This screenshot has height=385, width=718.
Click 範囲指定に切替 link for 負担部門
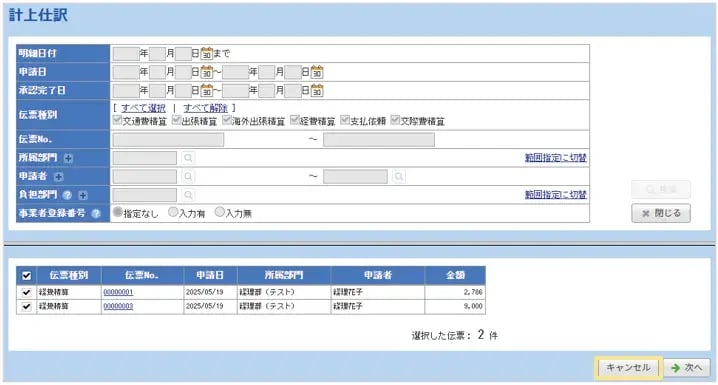[555, 195]
